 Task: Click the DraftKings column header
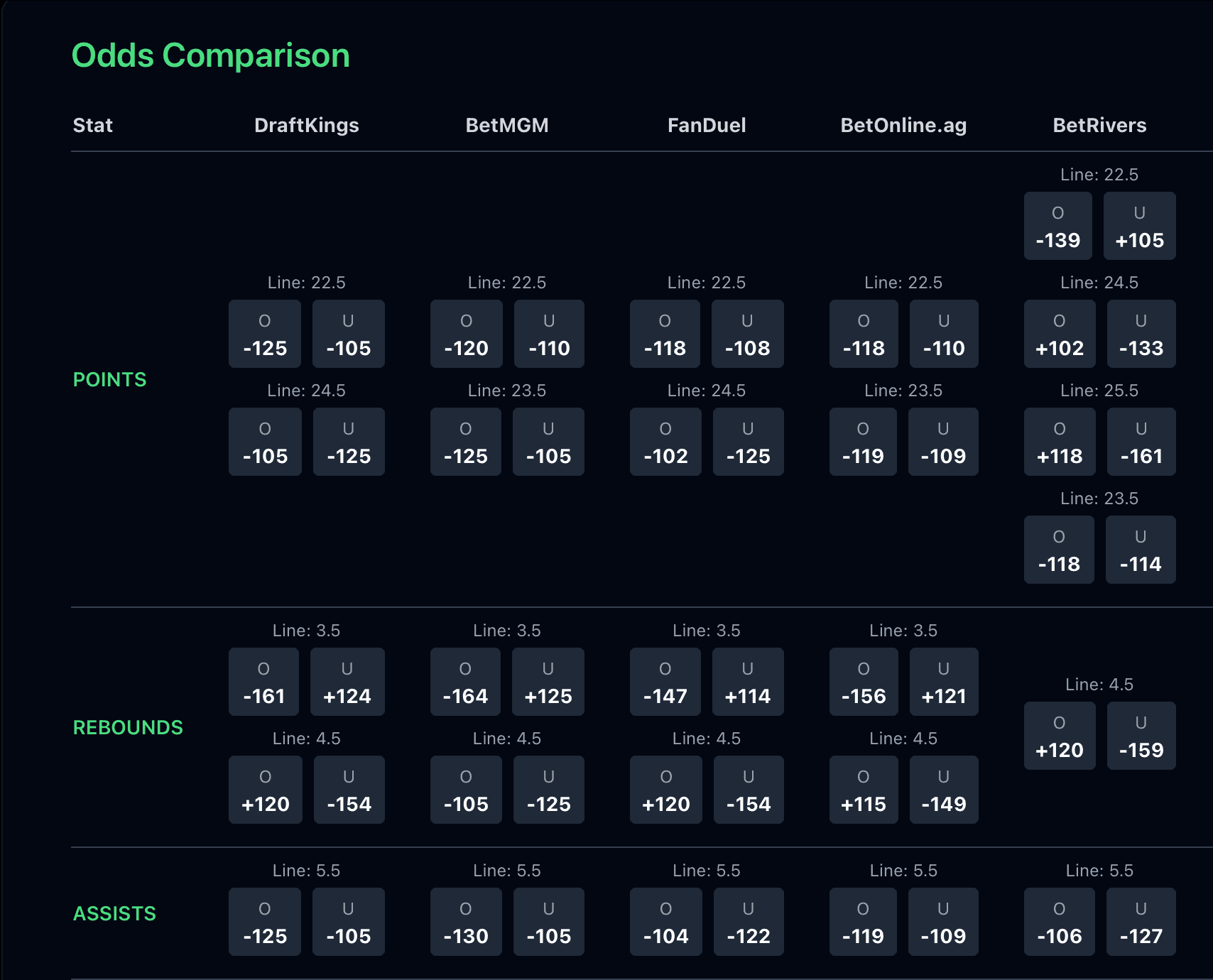307,125
